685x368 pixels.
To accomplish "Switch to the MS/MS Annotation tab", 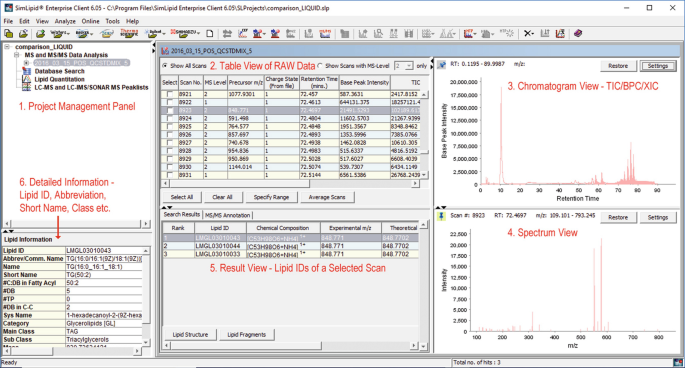I will 227,215.
